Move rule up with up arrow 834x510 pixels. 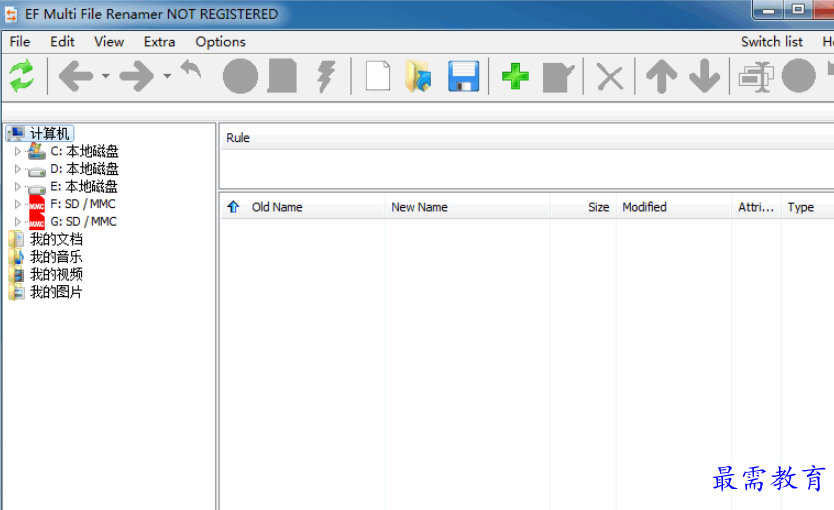click(661, 77)
